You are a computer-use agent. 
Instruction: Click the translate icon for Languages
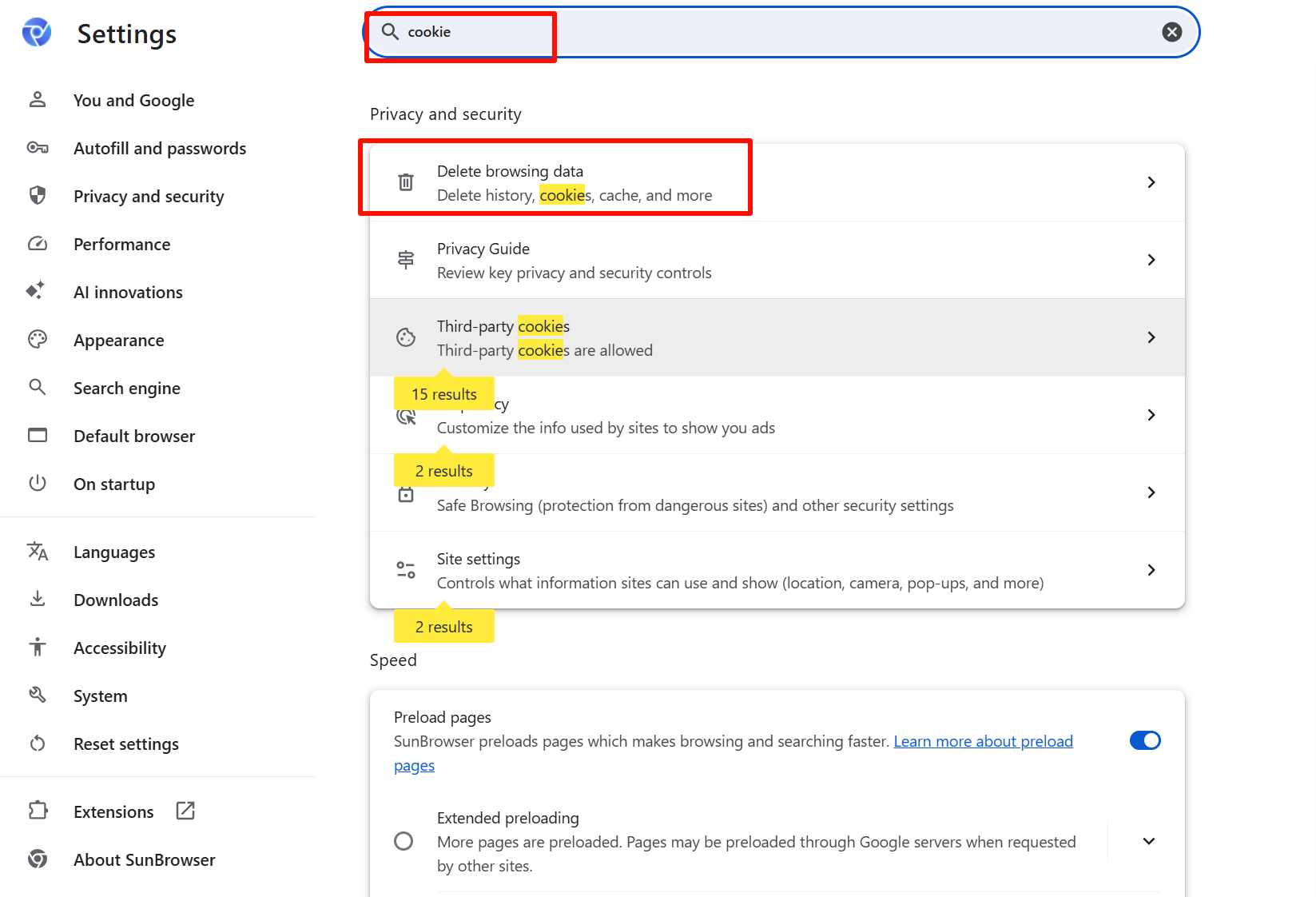pos(38,552)
